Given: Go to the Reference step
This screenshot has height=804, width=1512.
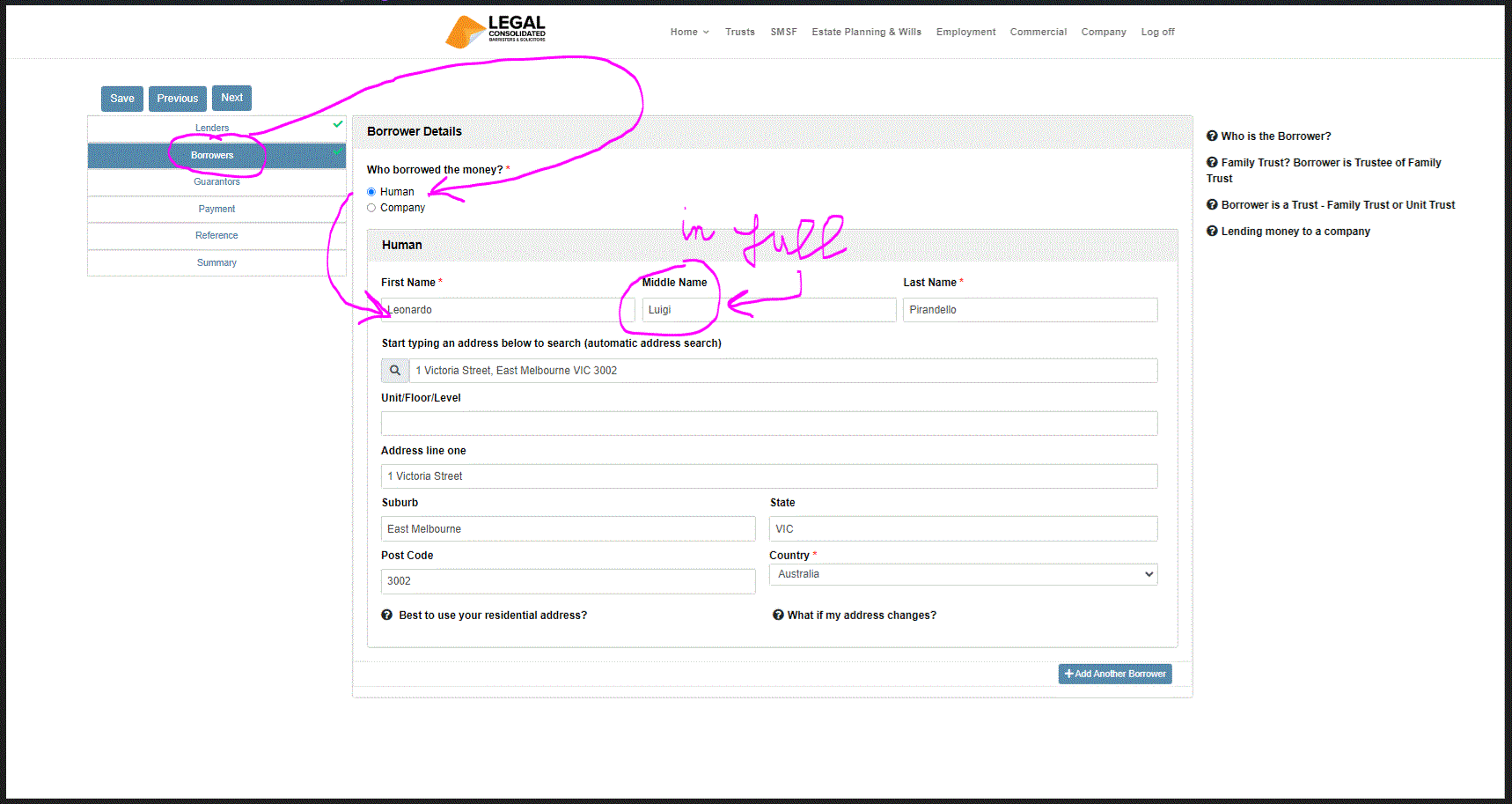Looking at the screenshot, I should pos(217,235).
